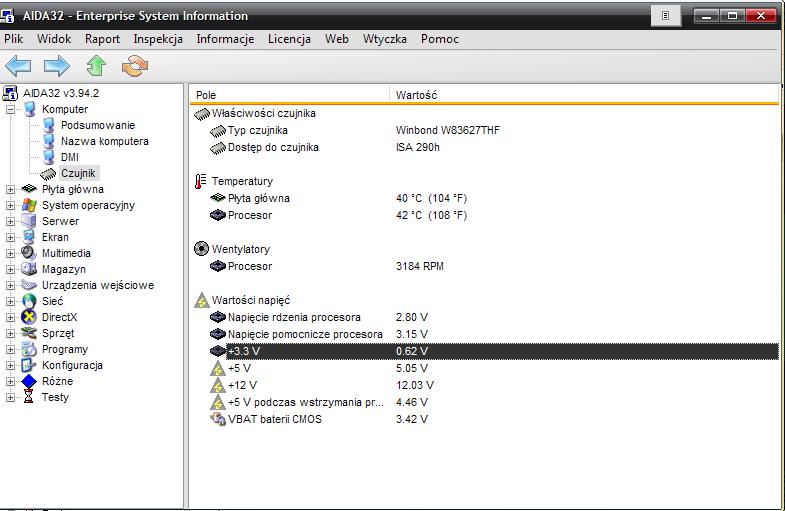Open the Pomoc menu

(440, 39)
